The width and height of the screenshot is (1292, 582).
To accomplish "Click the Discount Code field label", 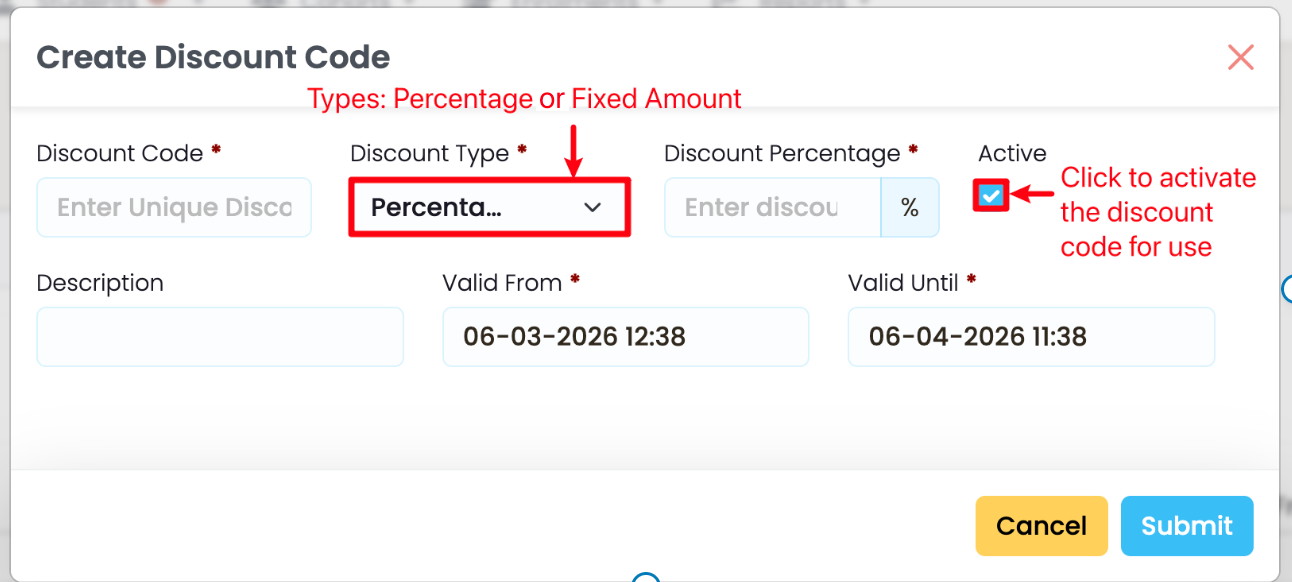I will coord(119,154).
